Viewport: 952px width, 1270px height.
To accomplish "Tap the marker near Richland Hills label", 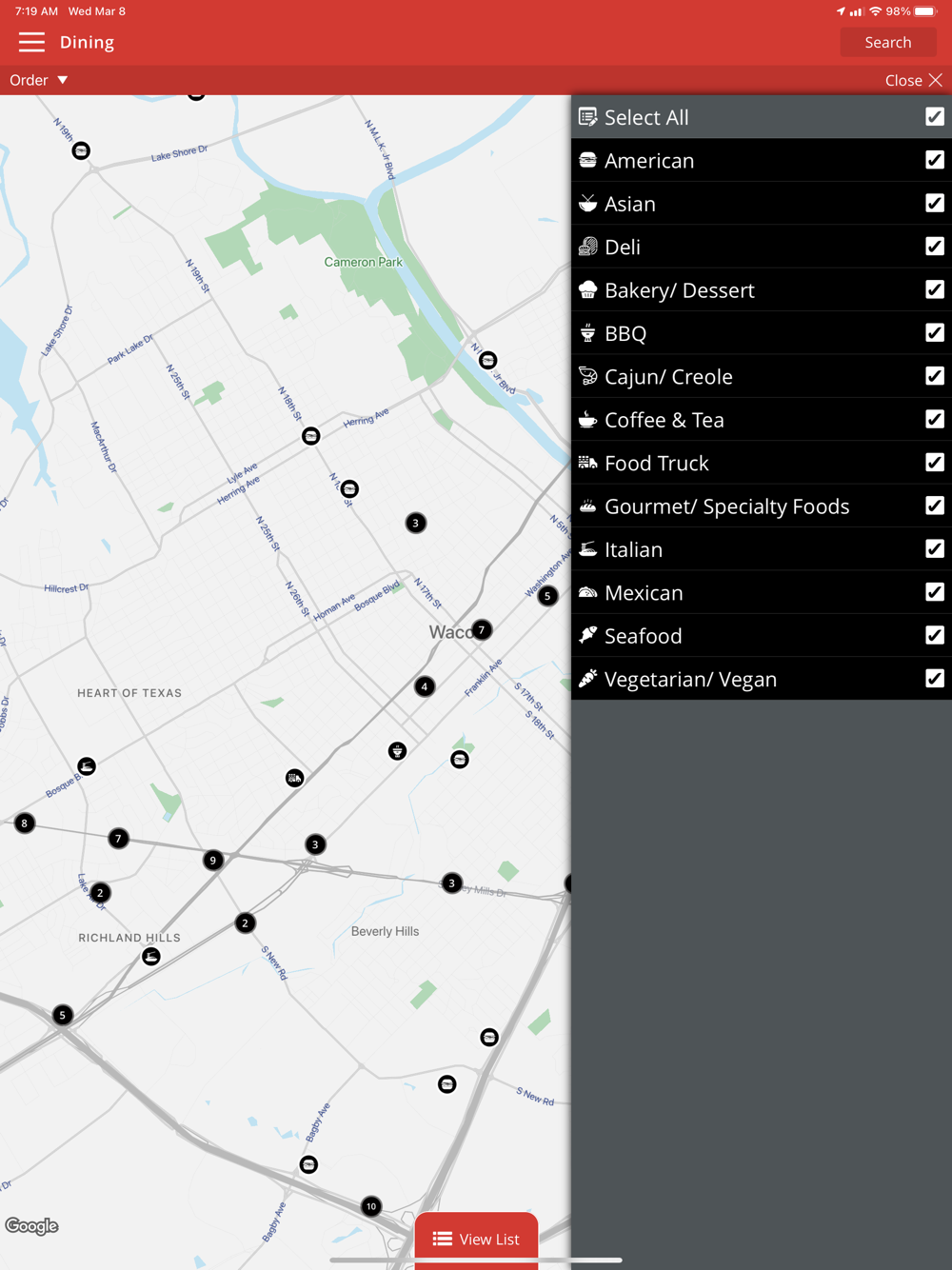I will click(x=151, y=957).
